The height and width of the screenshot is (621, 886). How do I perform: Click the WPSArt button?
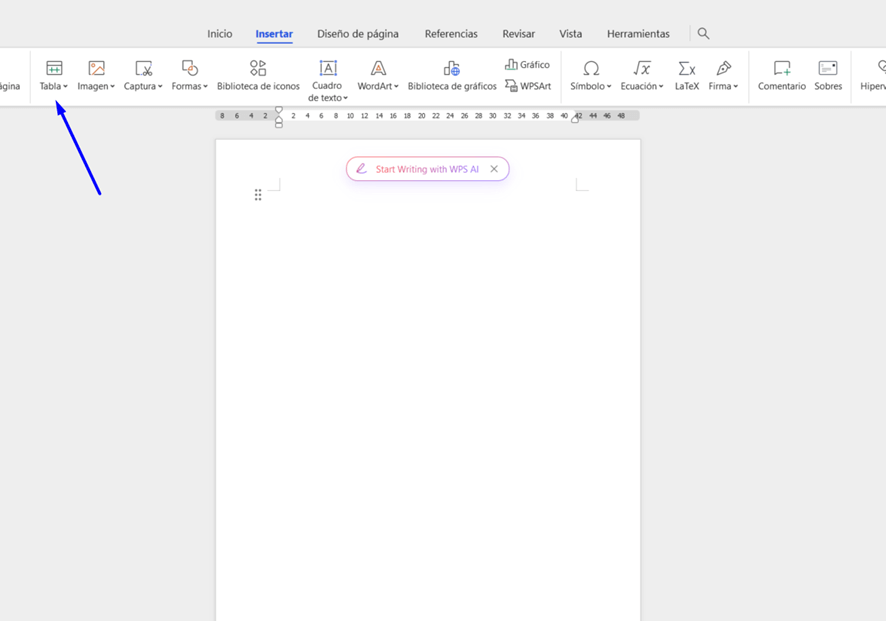pos(527,86)
